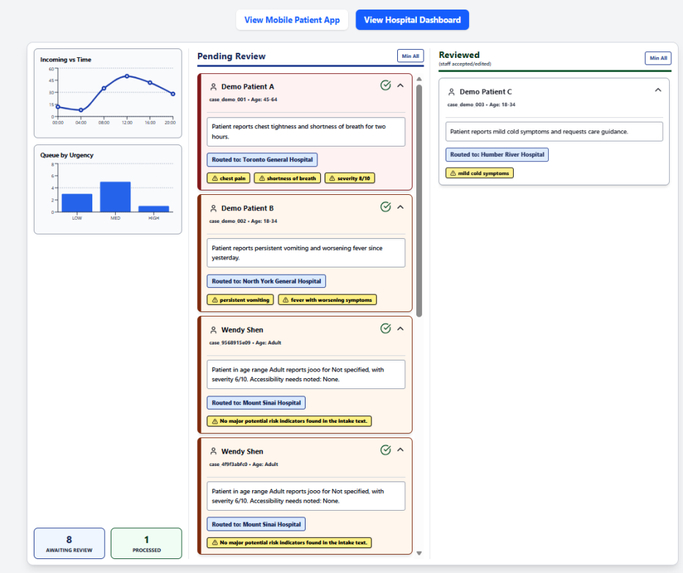Switch to View Mobile Patient App
Image resolution: width=683 pixels, height=573 pixels.
pyautogui.click(x=292, y=20)
